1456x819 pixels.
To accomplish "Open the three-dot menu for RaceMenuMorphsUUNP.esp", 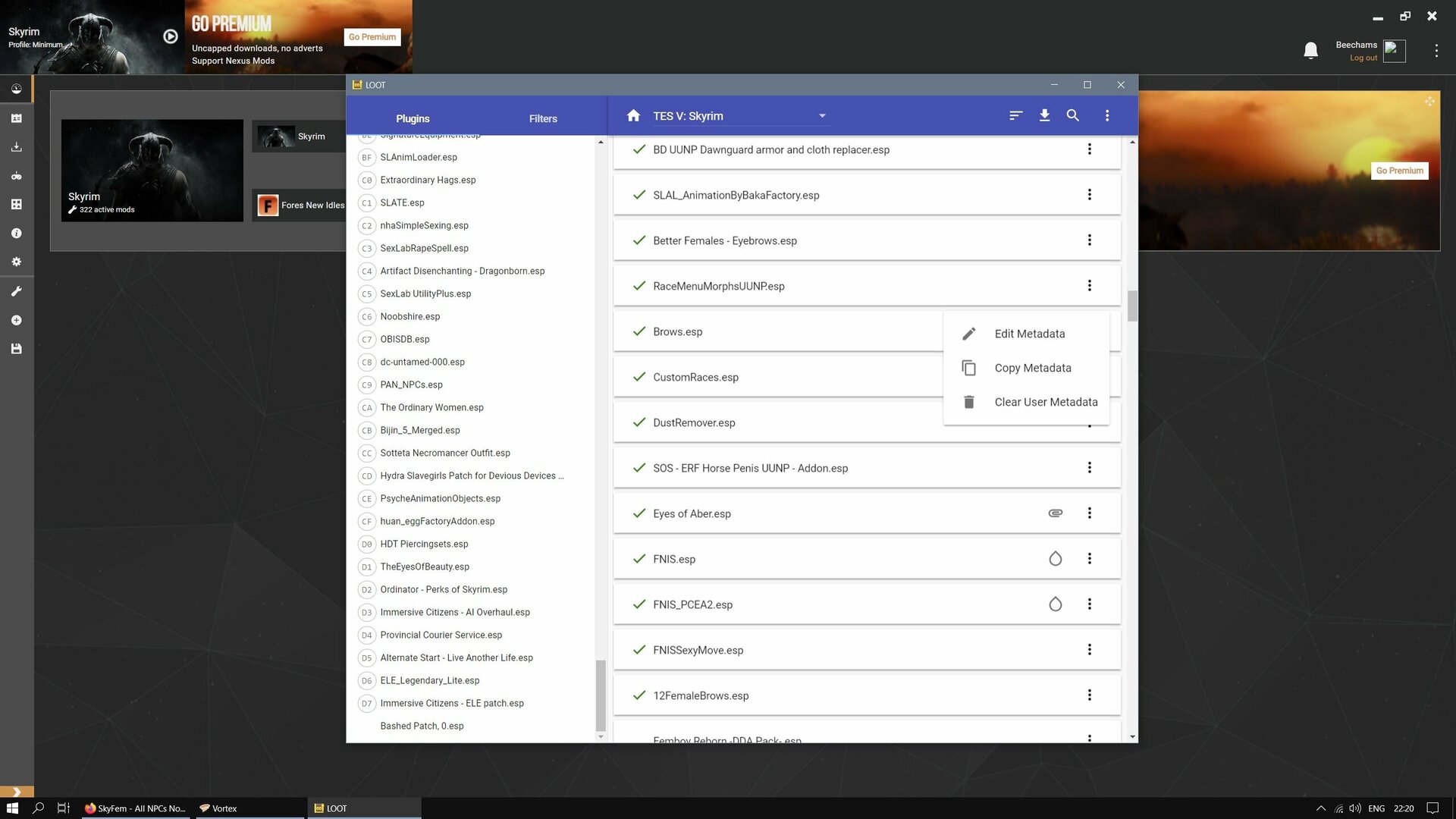I will 1089,286.
